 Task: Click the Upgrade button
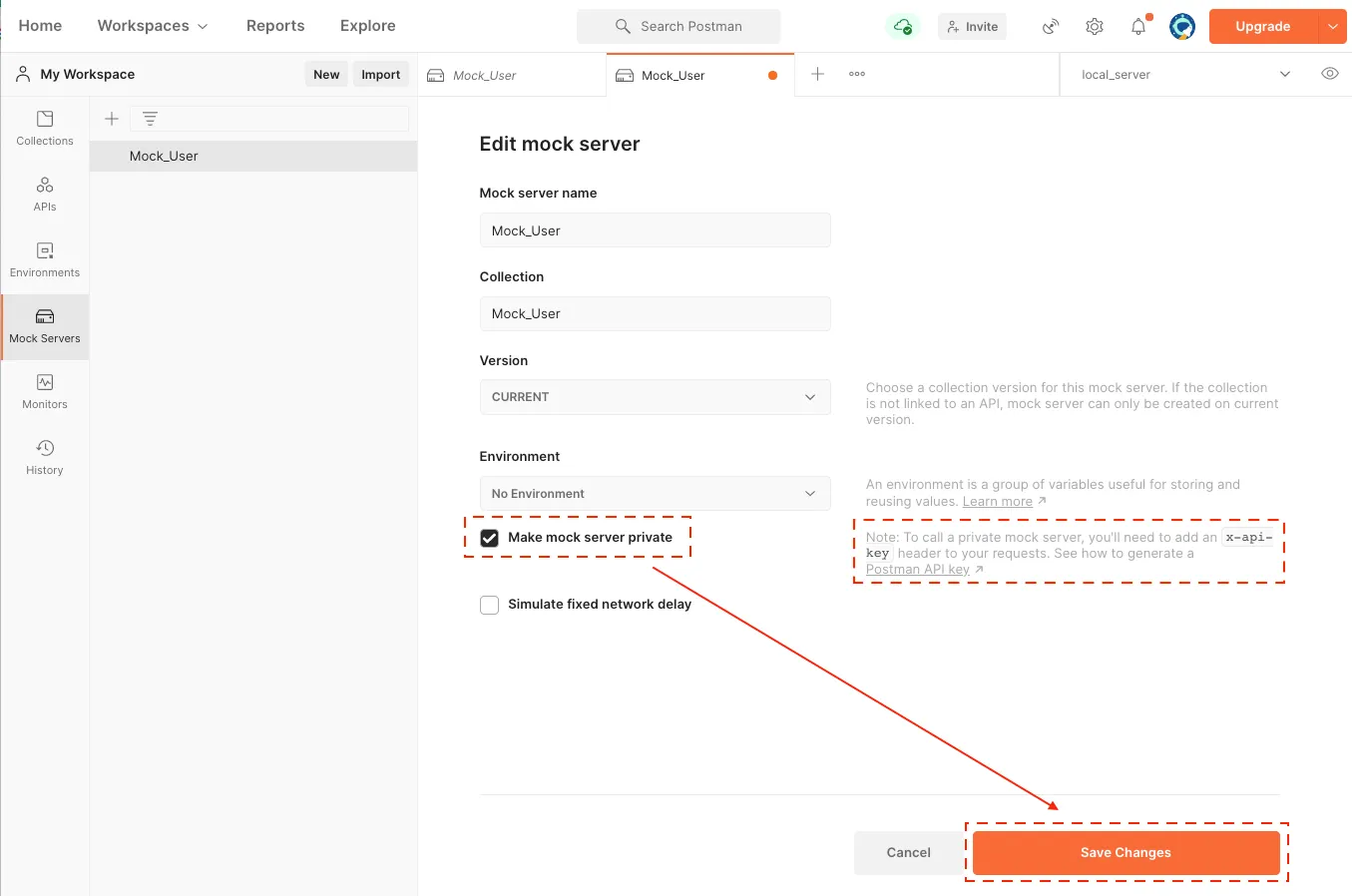(x=1263, y=27)
